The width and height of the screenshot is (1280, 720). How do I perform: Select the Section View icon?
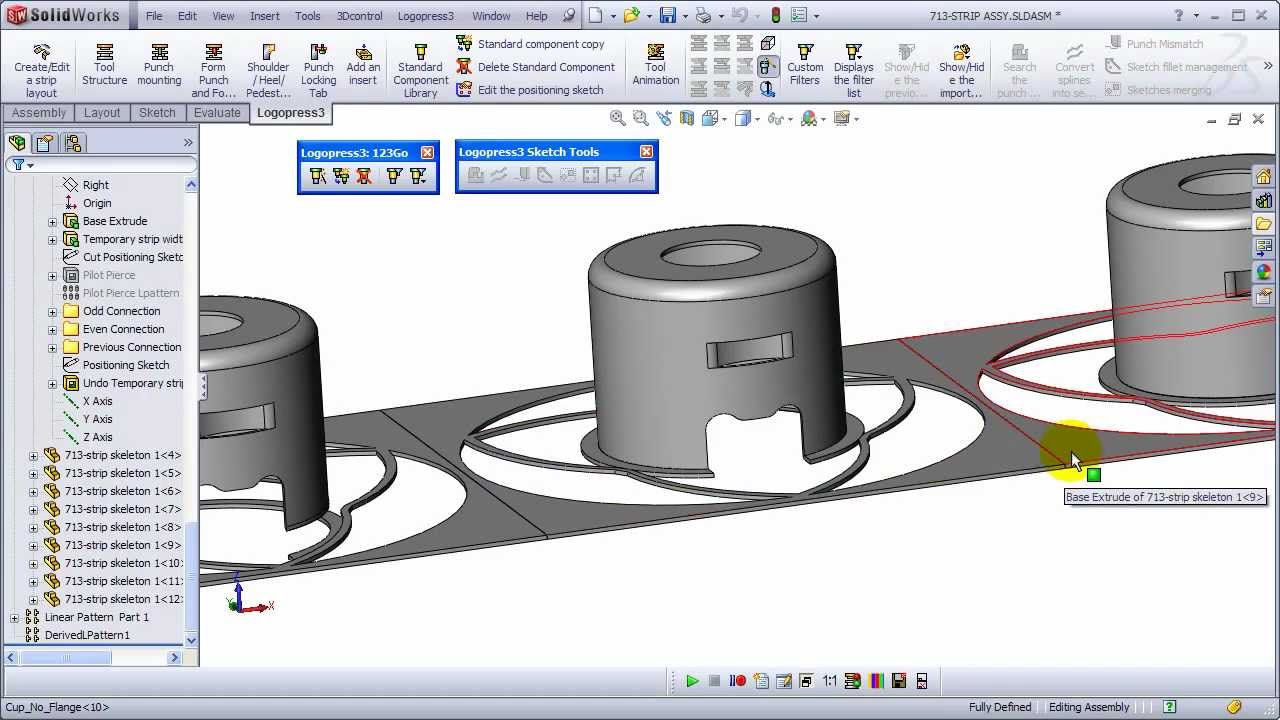point(687,118)
